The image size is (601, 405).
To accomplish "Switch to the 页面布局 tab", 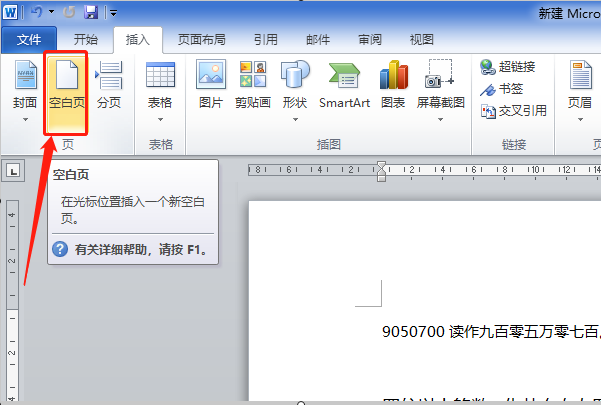I will pos(202,39).
